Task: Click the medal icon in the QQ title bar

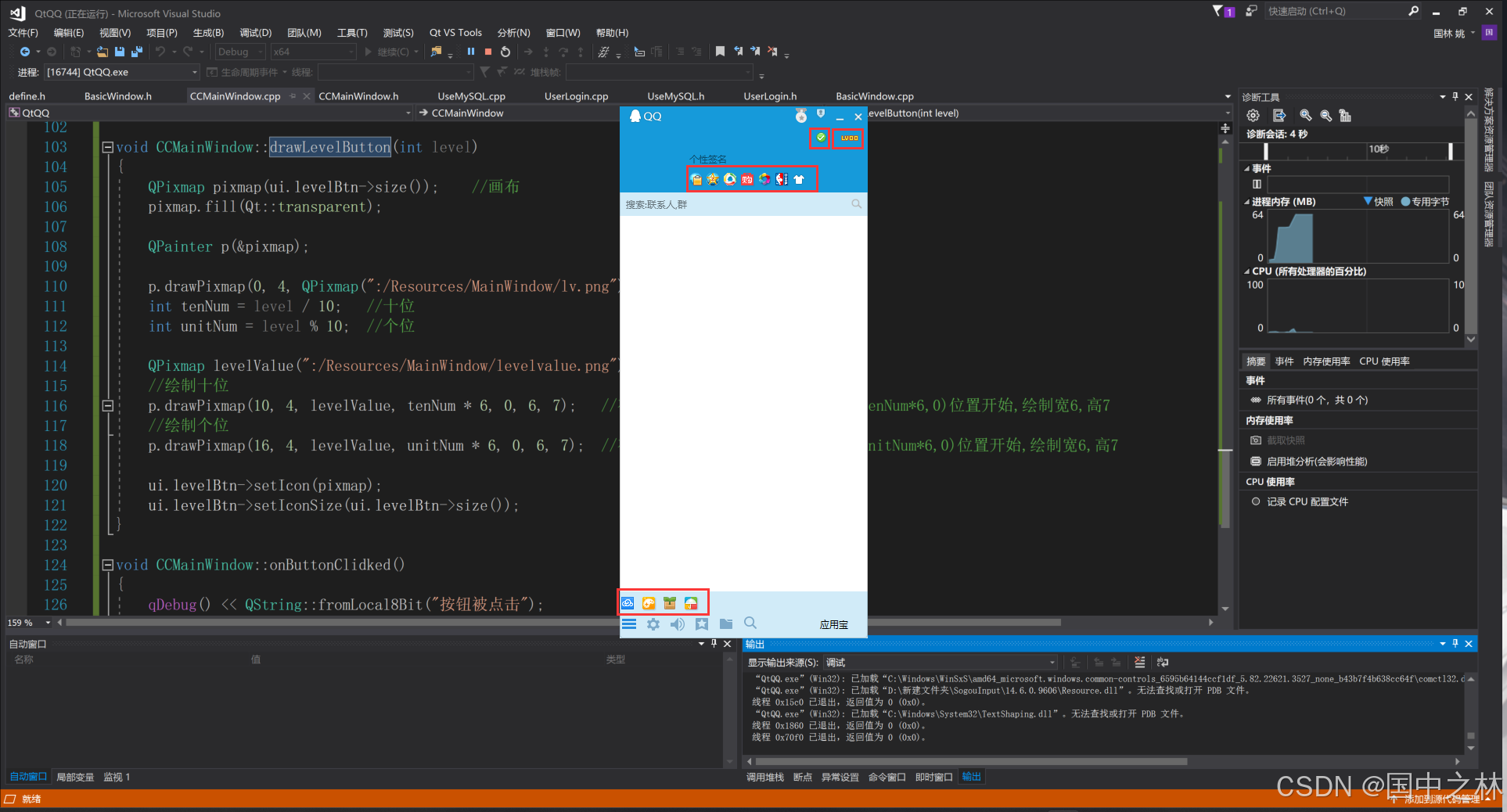Action: coord(801,116)
